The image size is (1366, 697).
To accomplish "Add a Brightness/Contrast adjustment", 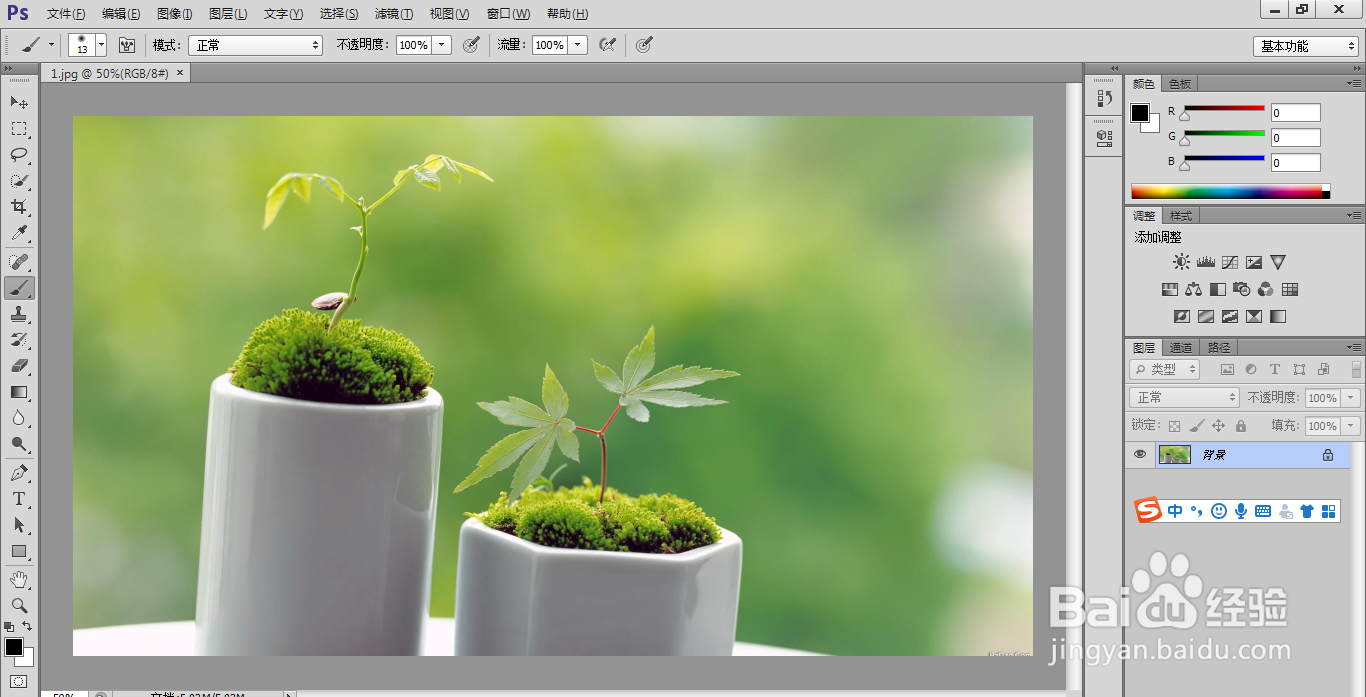I will (x=1182, y=262).
